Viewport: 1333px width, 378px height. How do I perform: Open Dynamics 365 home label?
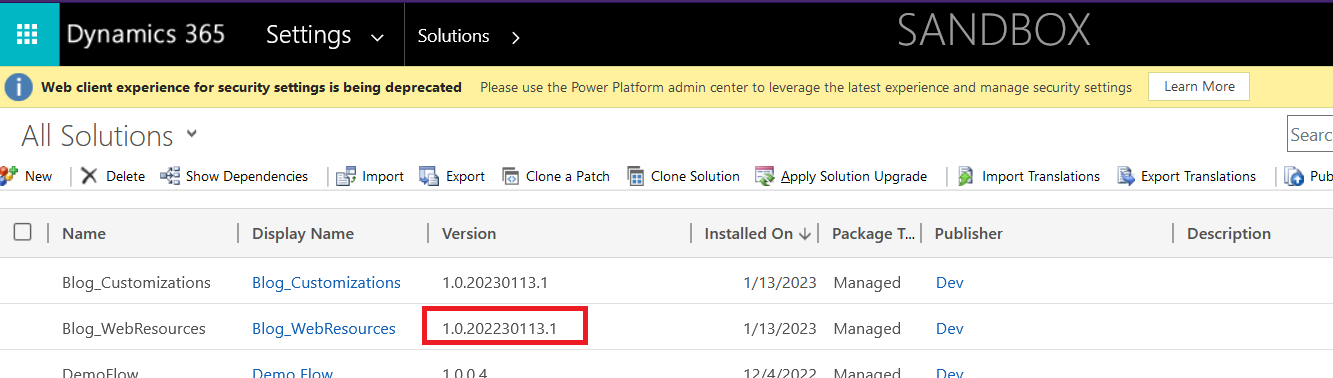coord(146,35)
